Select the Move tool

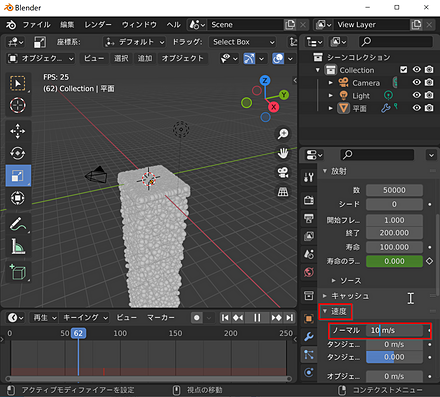(18, 131)
